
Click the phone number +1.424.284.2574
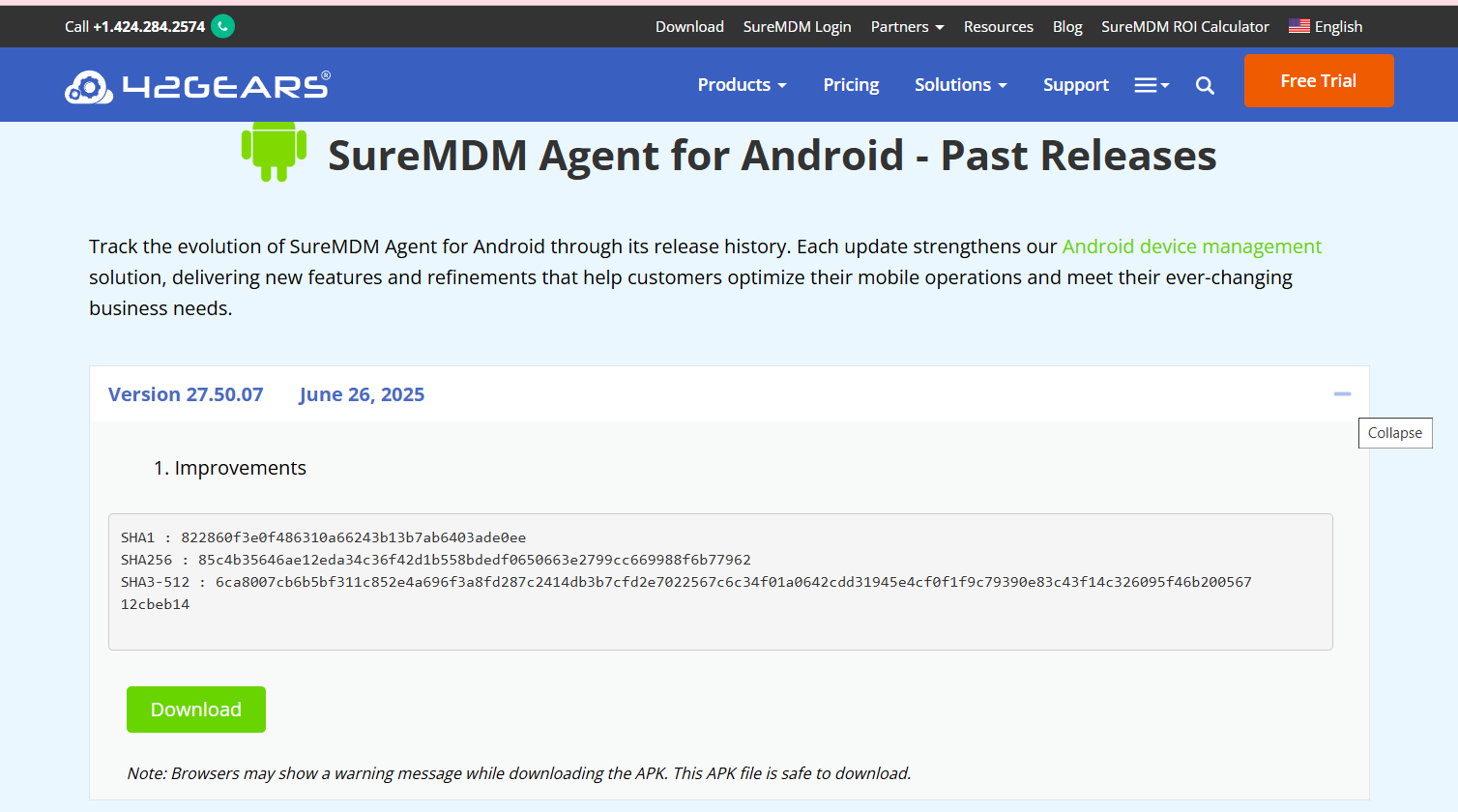[x=149, y=27]
